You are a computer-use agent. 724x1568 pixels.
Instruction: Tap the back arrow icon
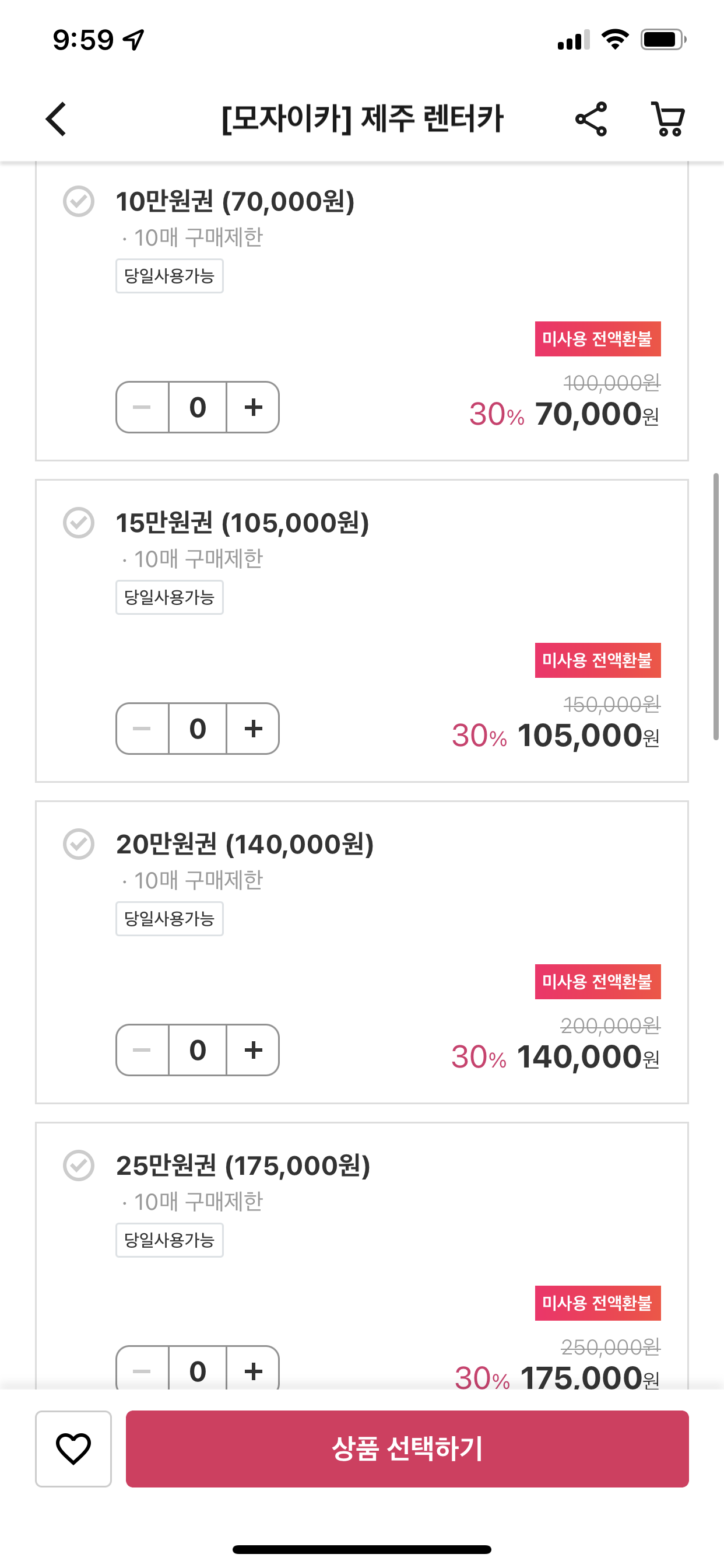click(56, 118)
